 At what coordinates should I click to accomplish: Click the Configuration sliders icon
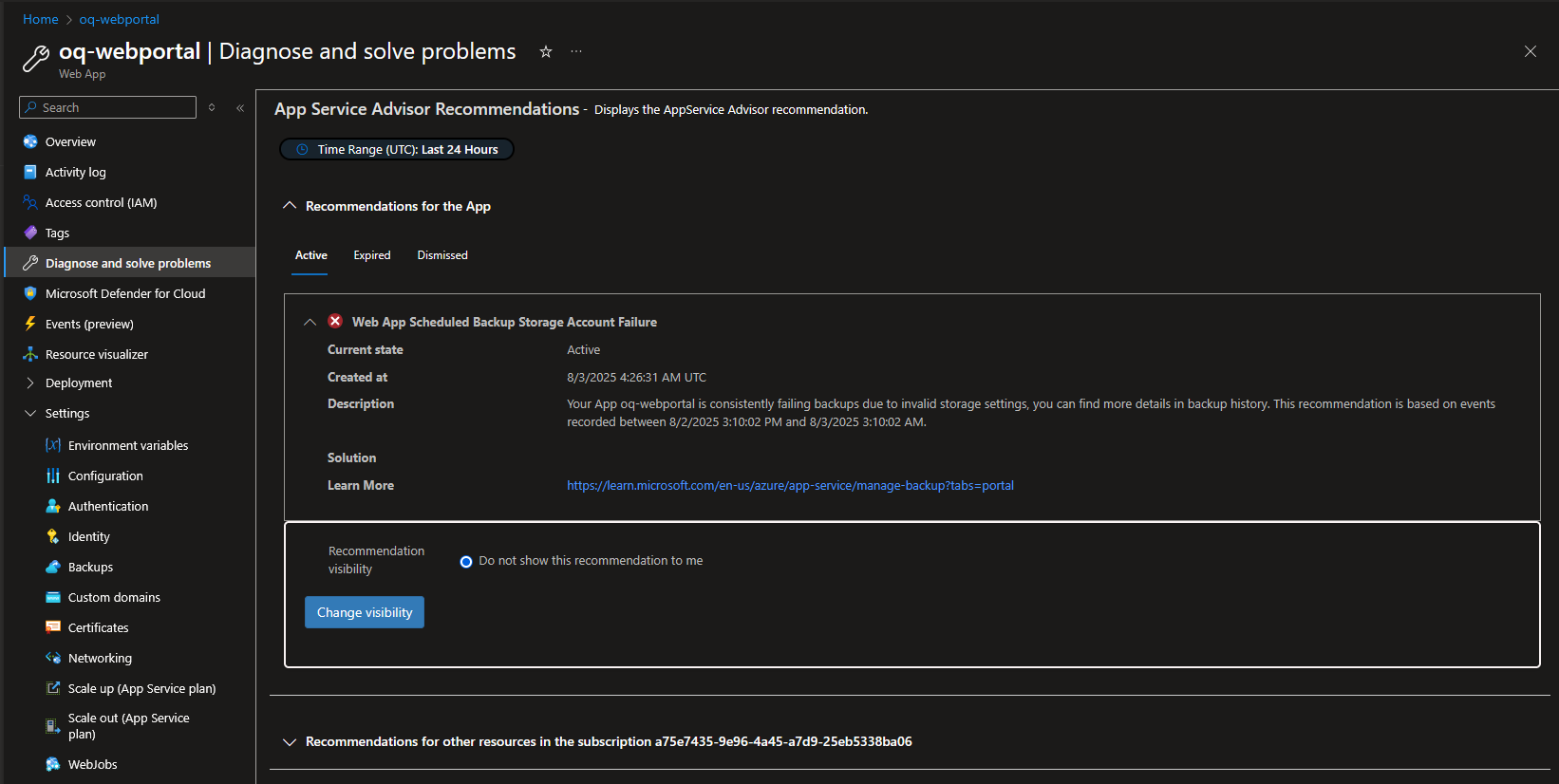pyautogui.click(x=53, y=476)
